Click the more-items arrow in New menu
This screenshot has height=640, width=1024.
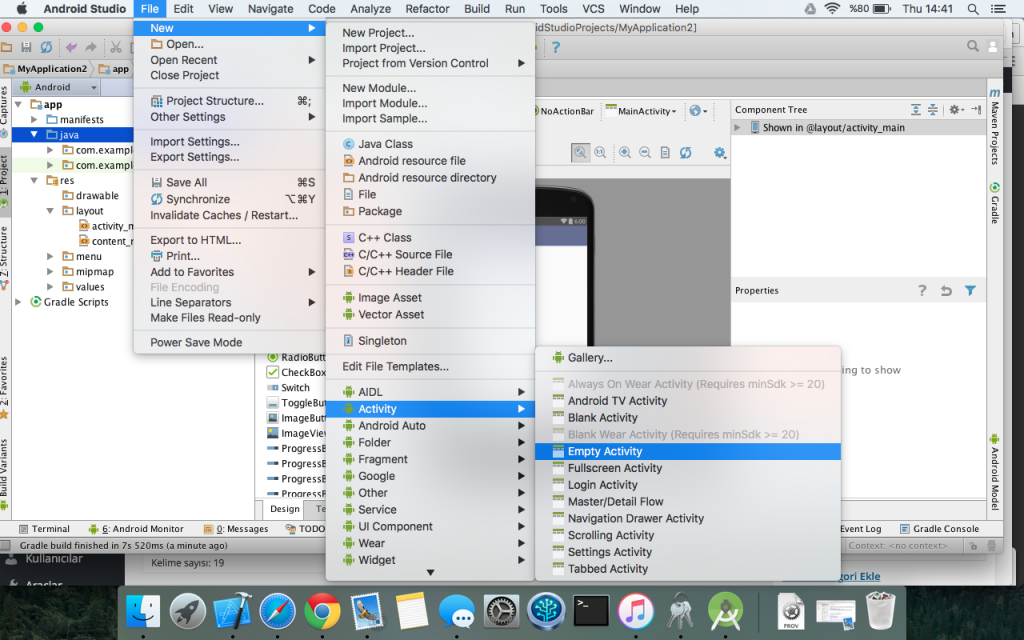(x=430, y=573)
